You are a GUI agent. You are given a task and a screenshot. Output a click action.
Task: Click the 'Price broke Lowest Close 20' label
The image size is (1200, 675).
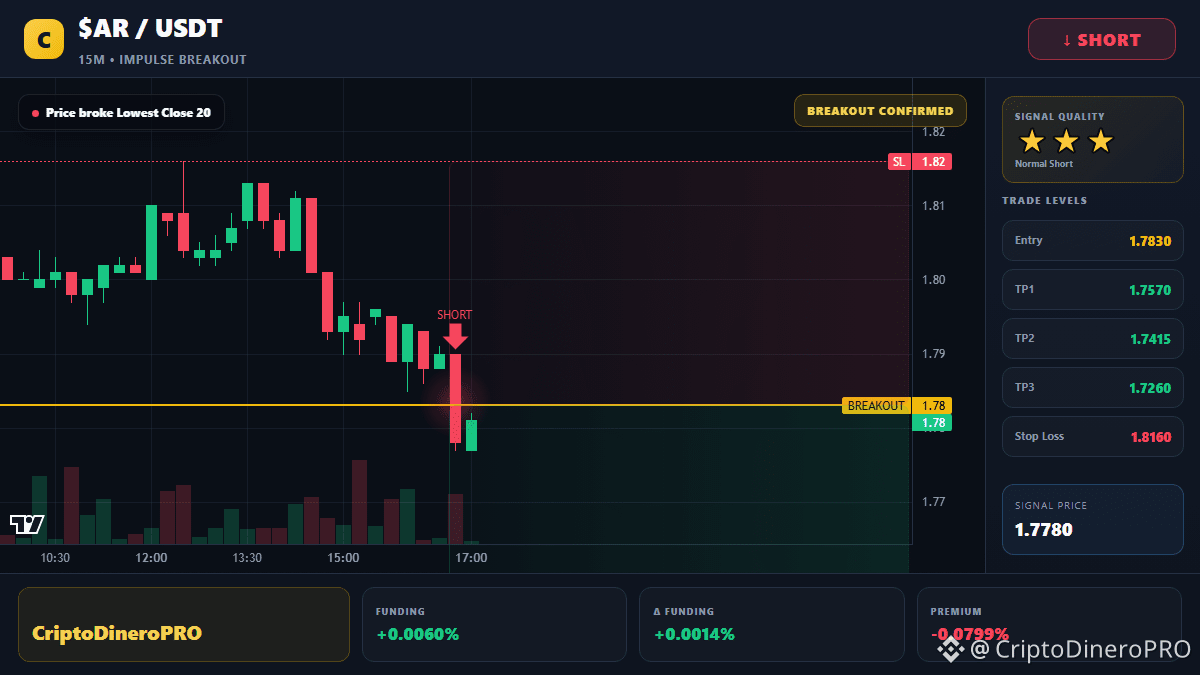(128, 113)
